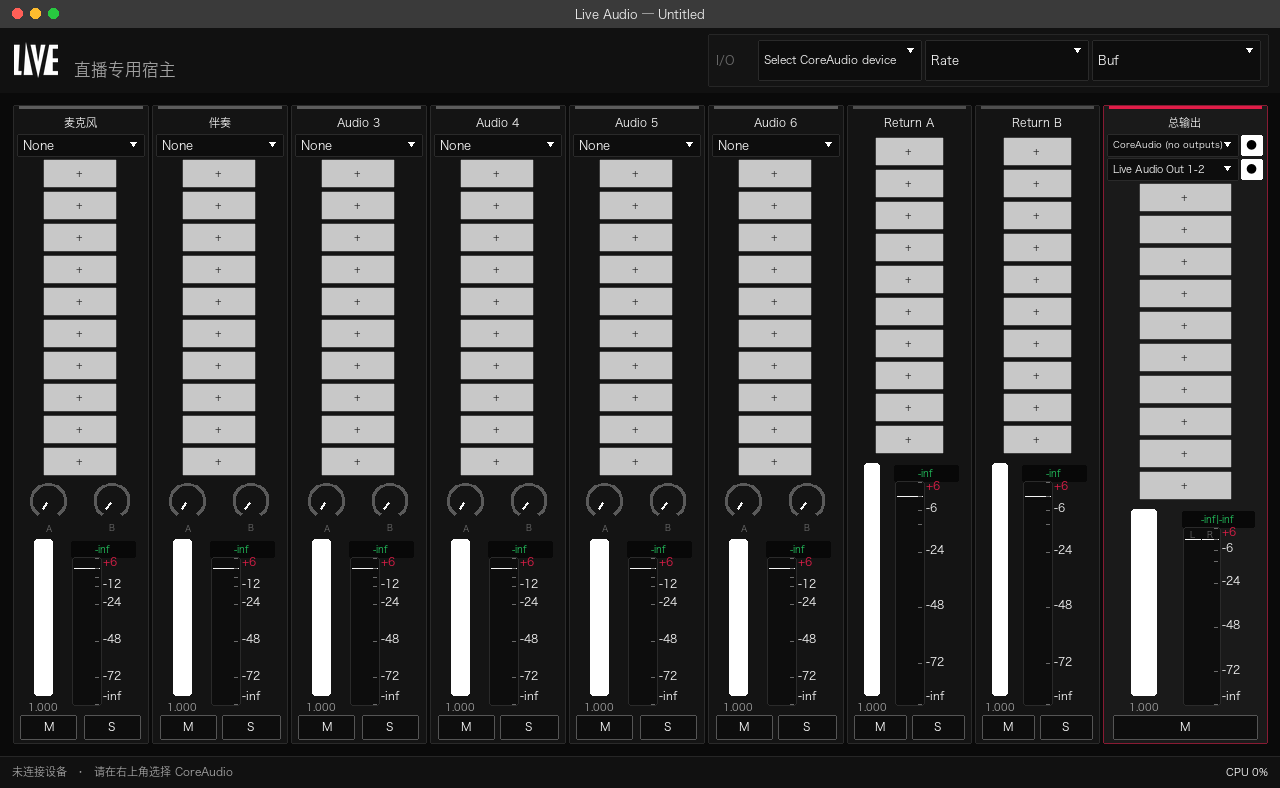Open the 麦克风 input source dropdown
1280x788 pixels.
(x=81, y=145)
